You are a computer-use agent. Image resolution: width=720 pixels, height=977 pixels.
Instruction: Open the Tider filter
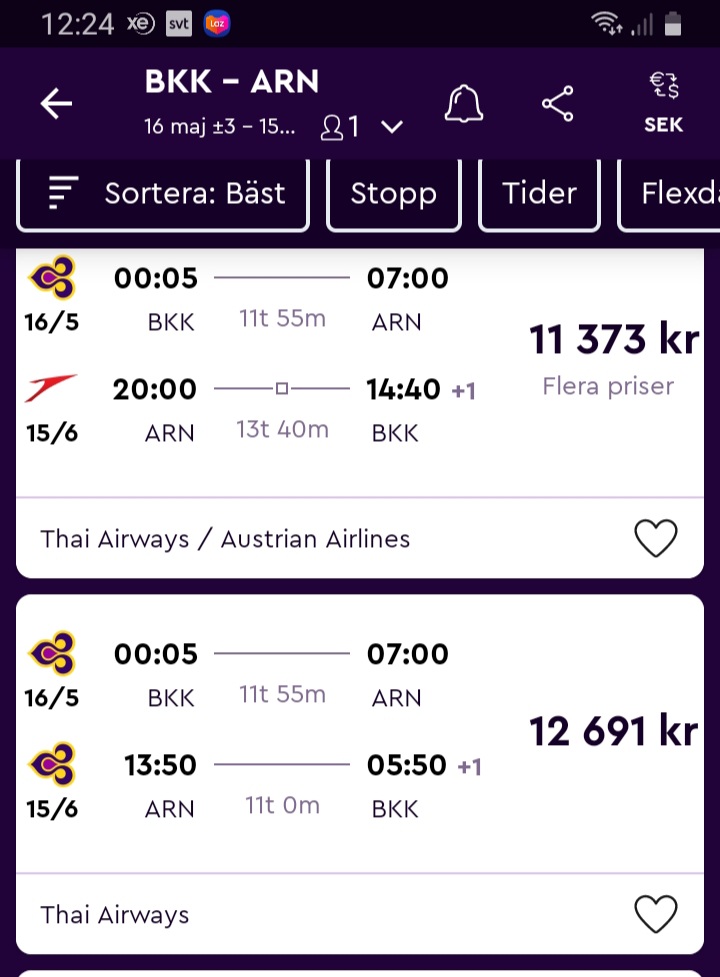(539, 193)
